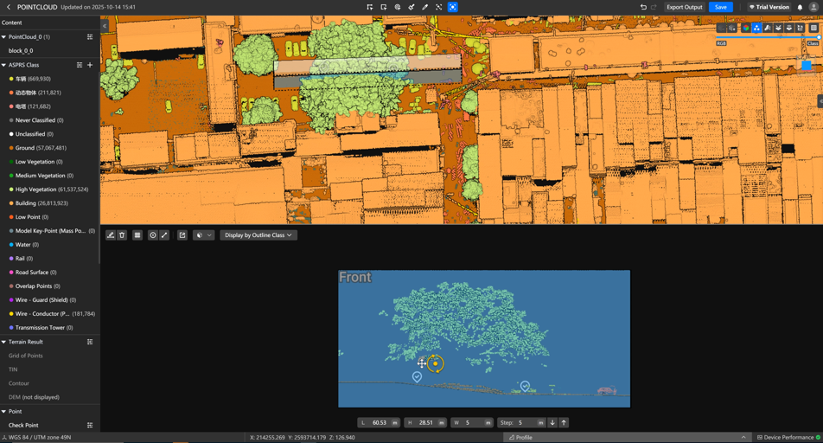Click the export icon in profile toolbar

tap(182, 235)
